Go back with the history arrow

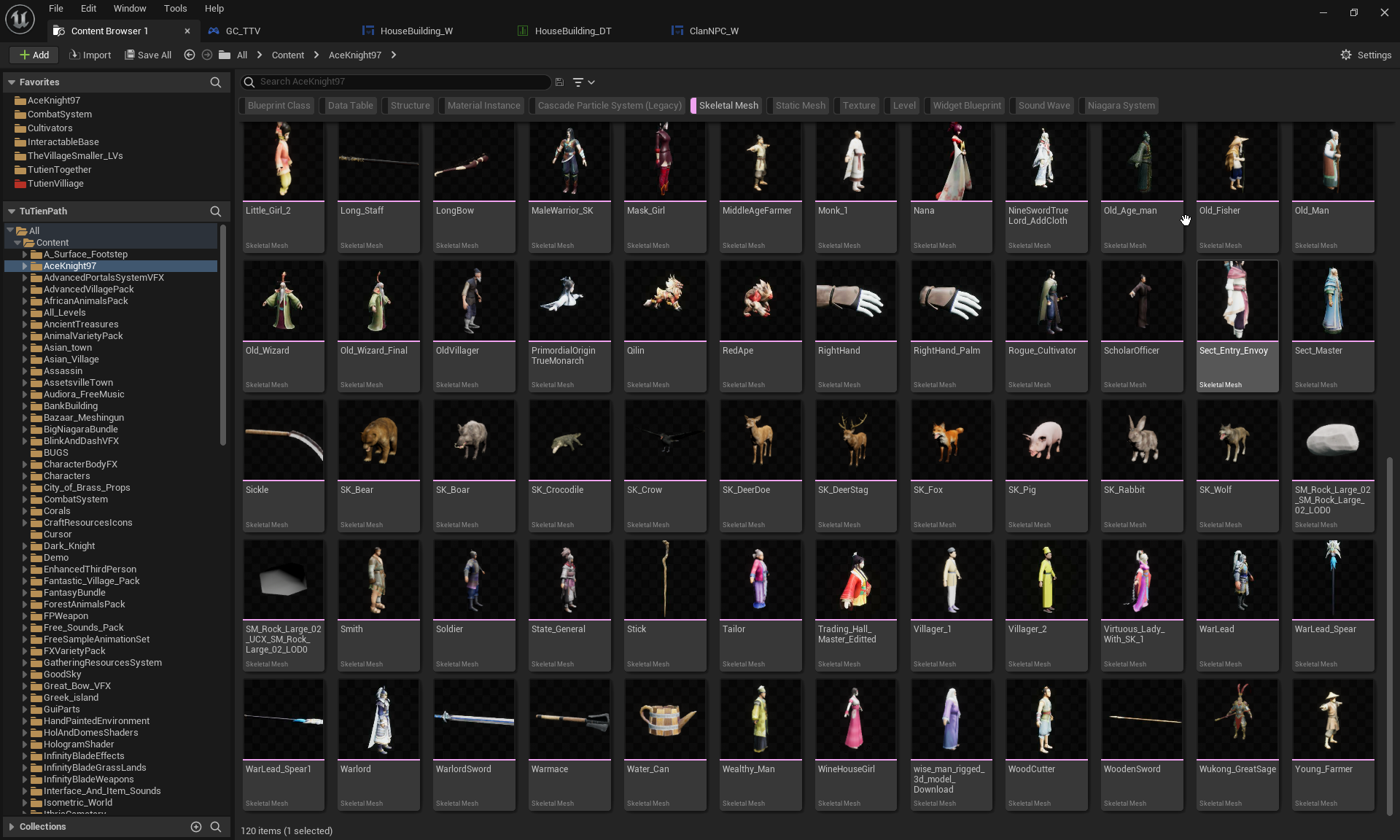(190, 55)
